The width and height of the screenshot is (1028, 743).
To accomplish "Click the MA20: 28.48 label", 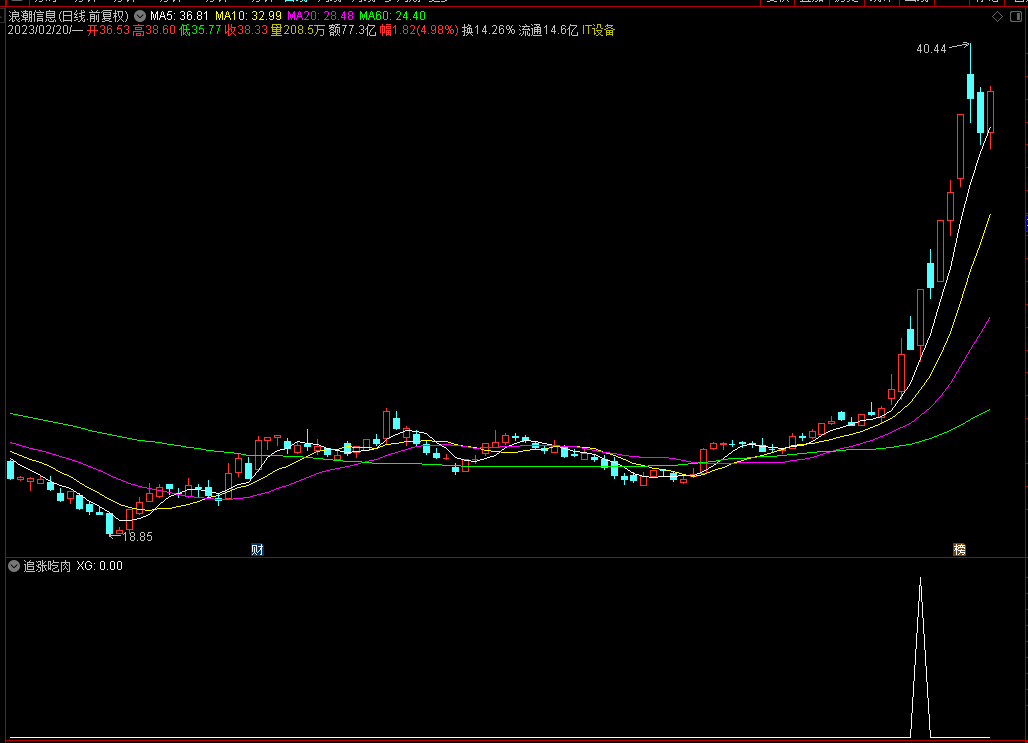I will click(321, 16).
